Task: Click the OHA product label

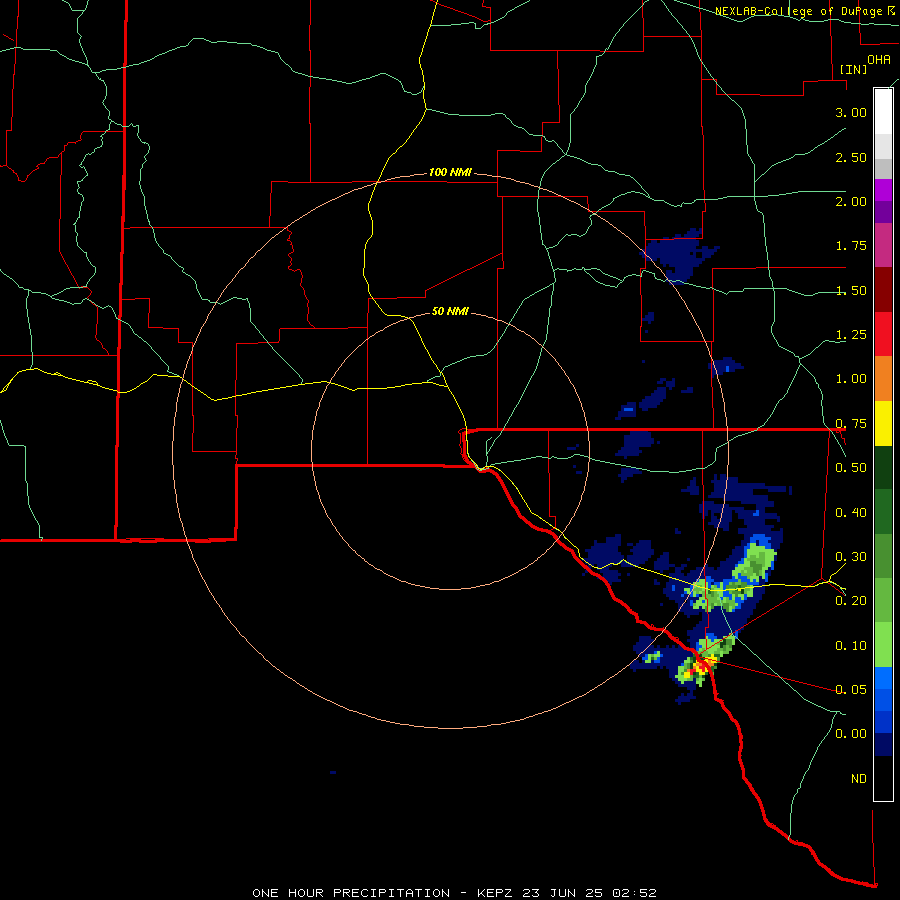Action: [879, 60]
